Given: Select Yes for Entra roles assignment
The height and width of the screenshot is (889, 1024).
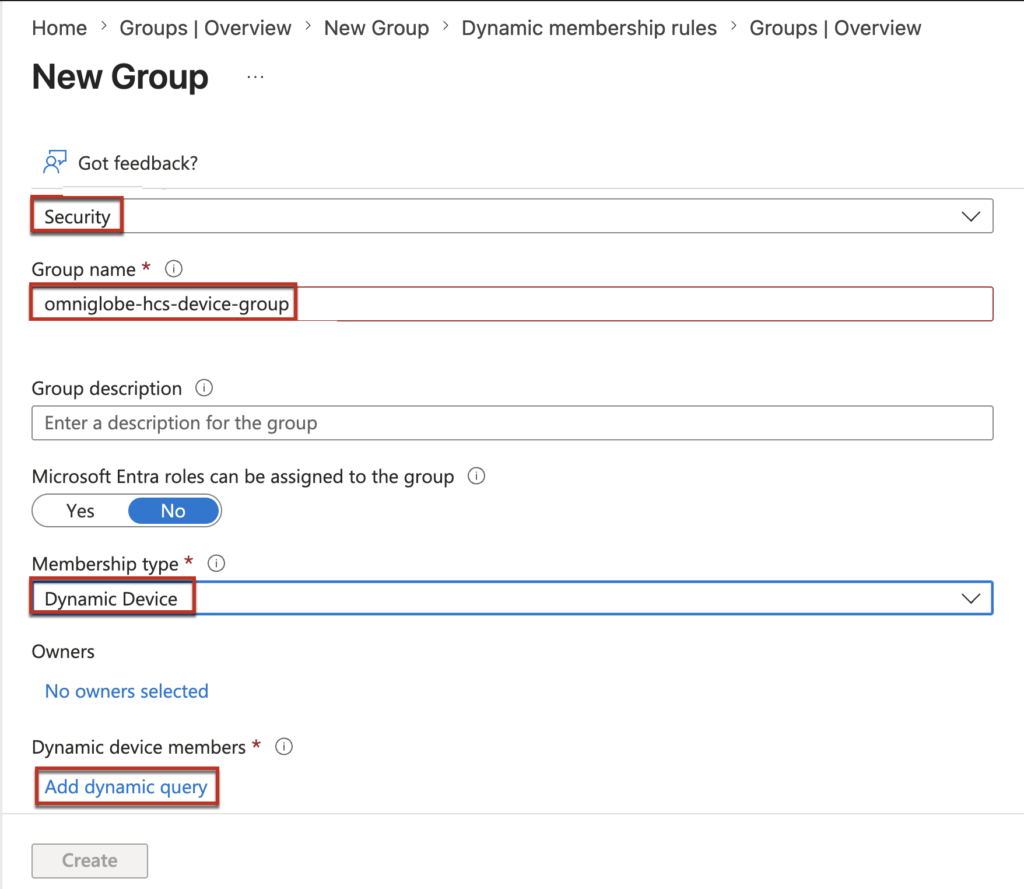Looking at the screenshot, I should (80, 511).
